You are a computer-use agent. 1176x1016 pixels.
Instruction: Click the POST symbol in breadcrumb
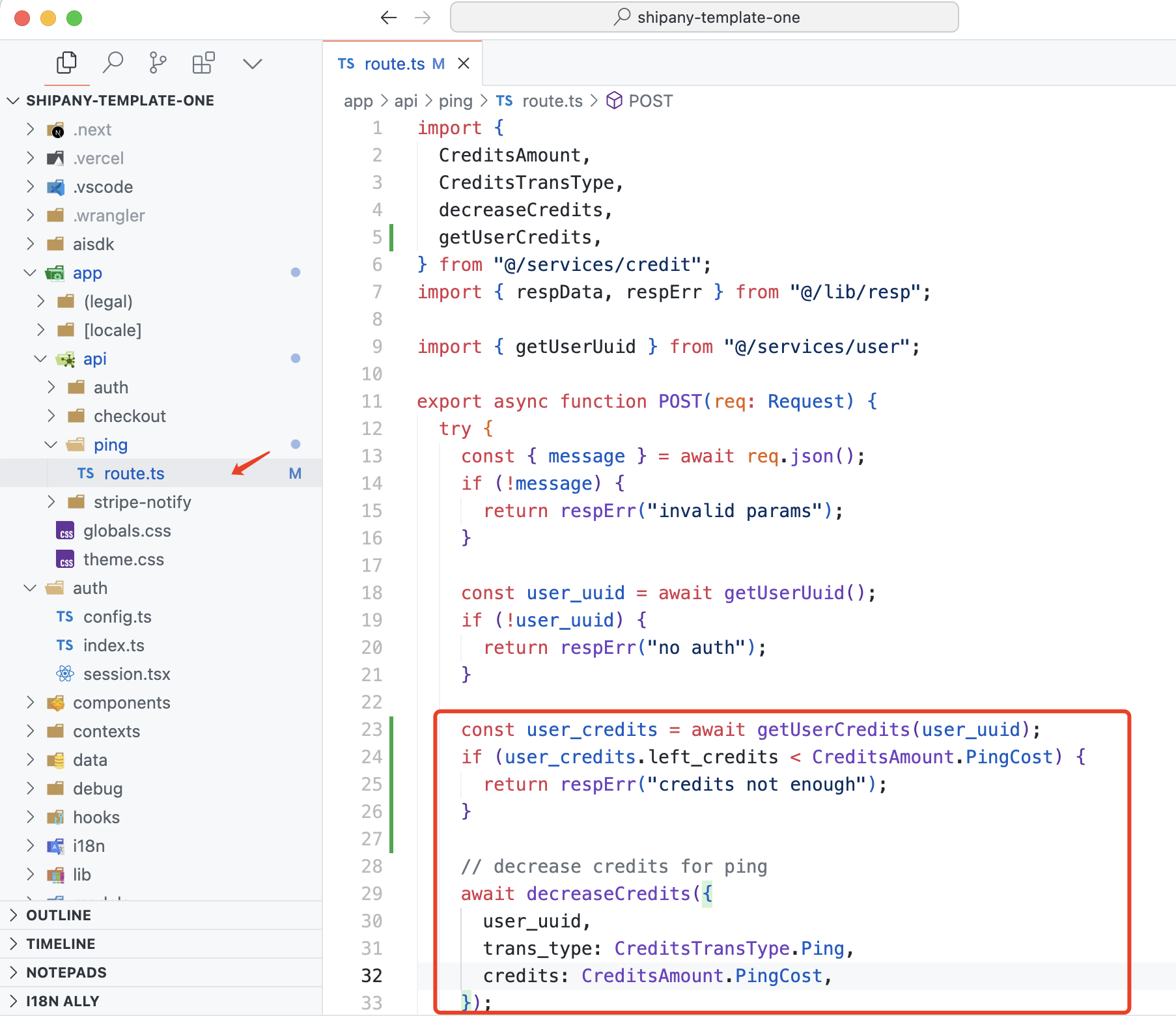650,101
